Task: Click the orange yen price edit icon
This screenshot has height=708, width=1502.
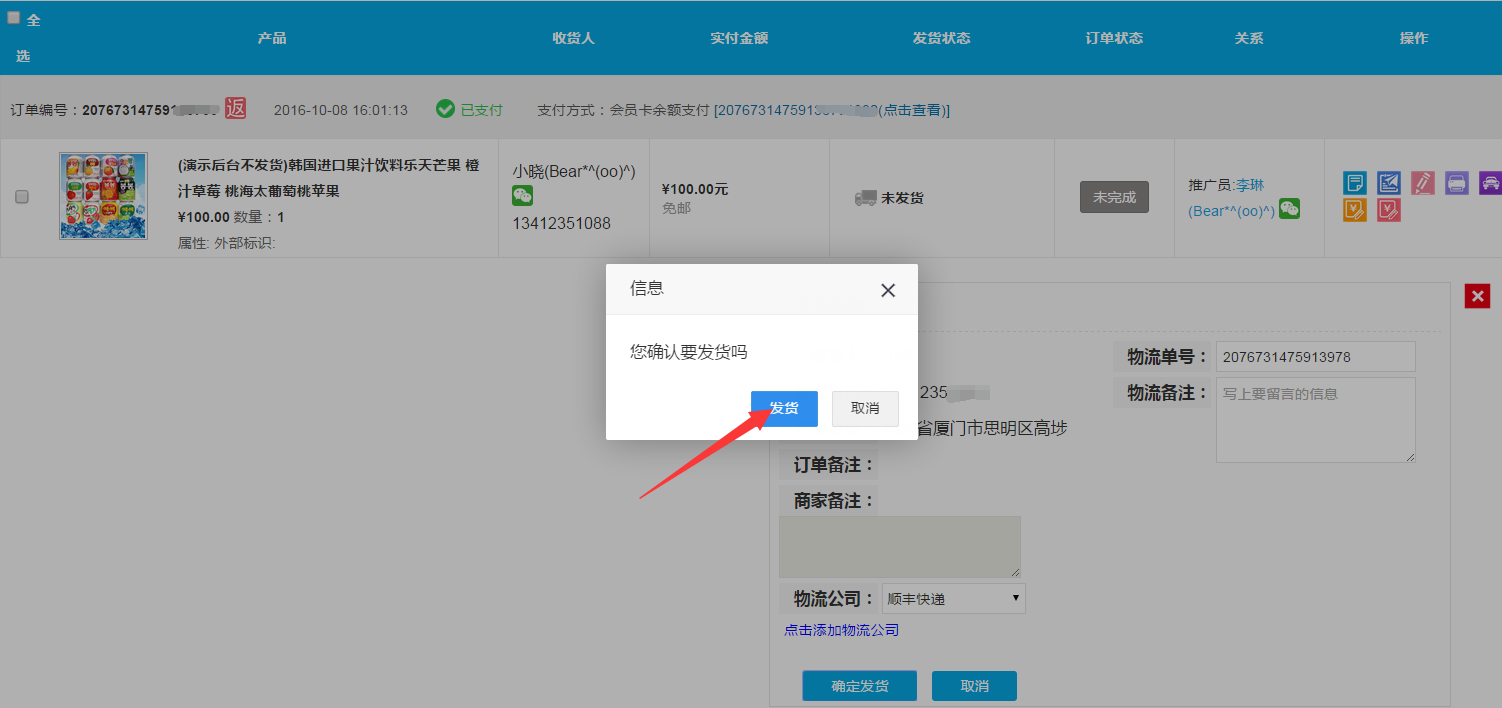Action: [x=1355, y=210]
